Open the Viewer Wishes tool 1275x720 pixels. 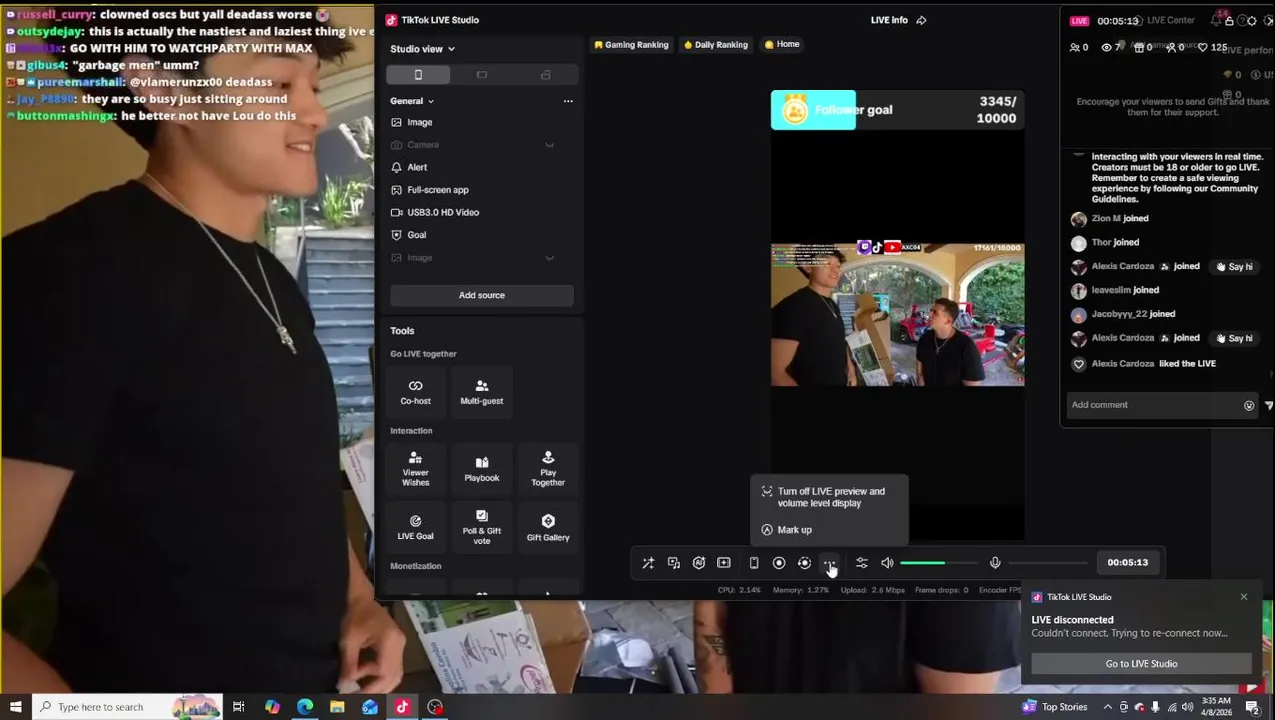[416, 469]
